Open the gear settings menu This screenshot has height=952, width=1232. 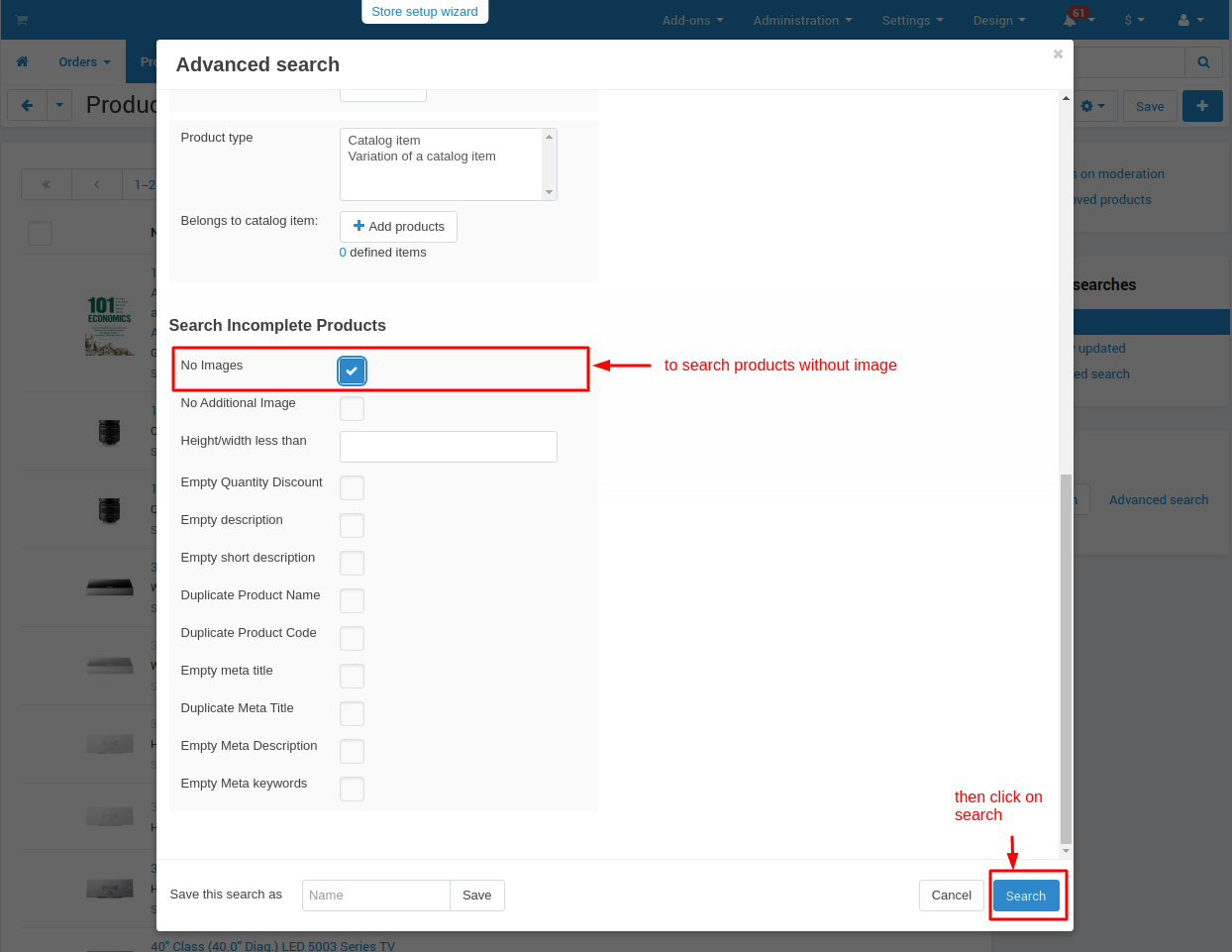click(1092, 106)
